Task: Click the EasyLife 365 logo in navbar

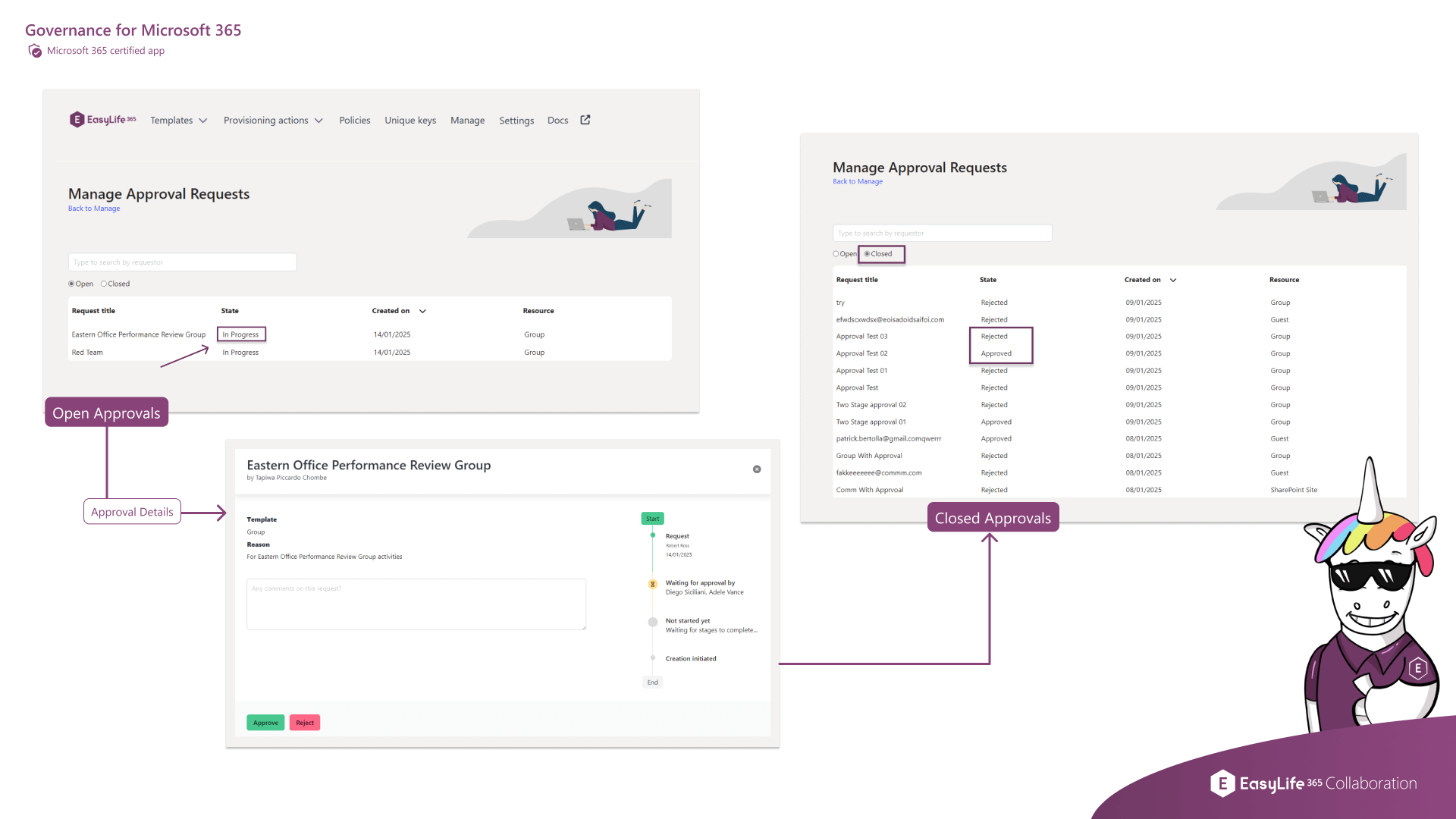Action: coord(102,120)
